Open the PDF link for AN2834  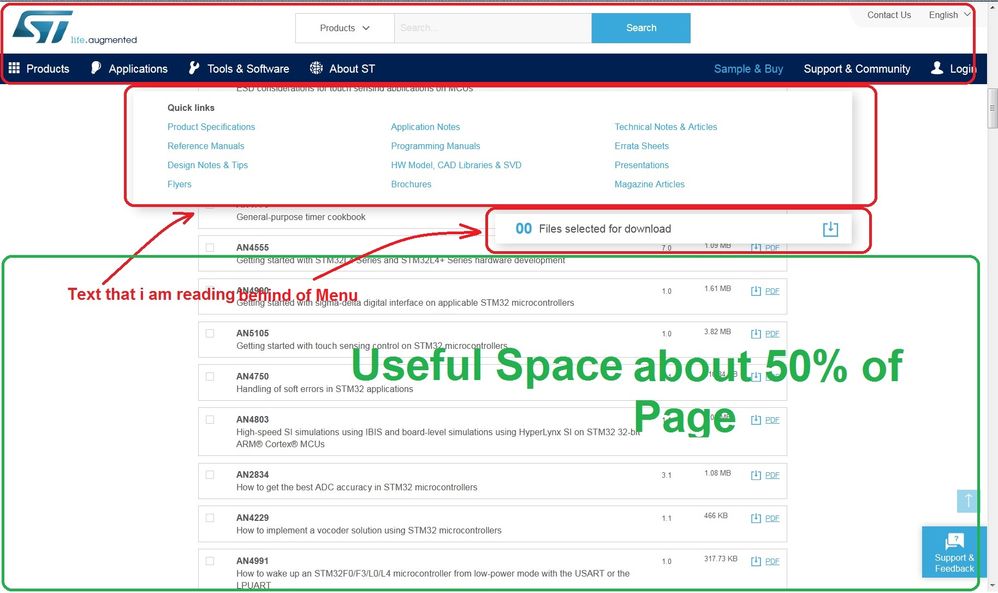pos(772,475)
